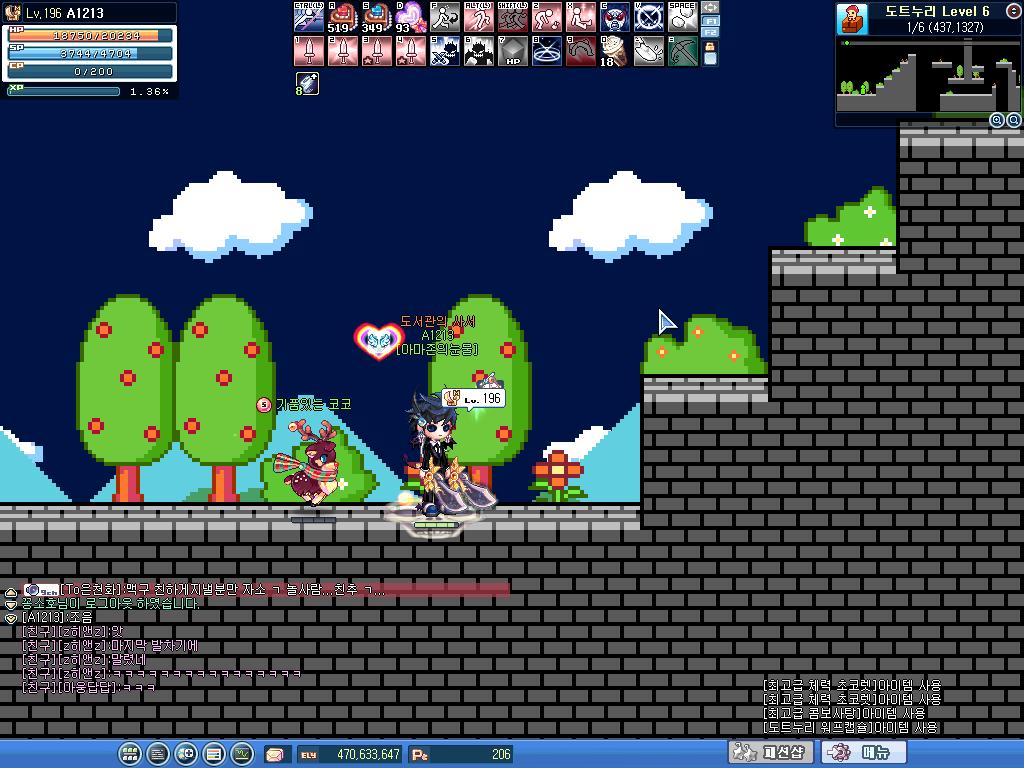This screenshot has width=1024, height=768.
Task: Use the blue chocolate potion on S slot
Action: (377, 17)
